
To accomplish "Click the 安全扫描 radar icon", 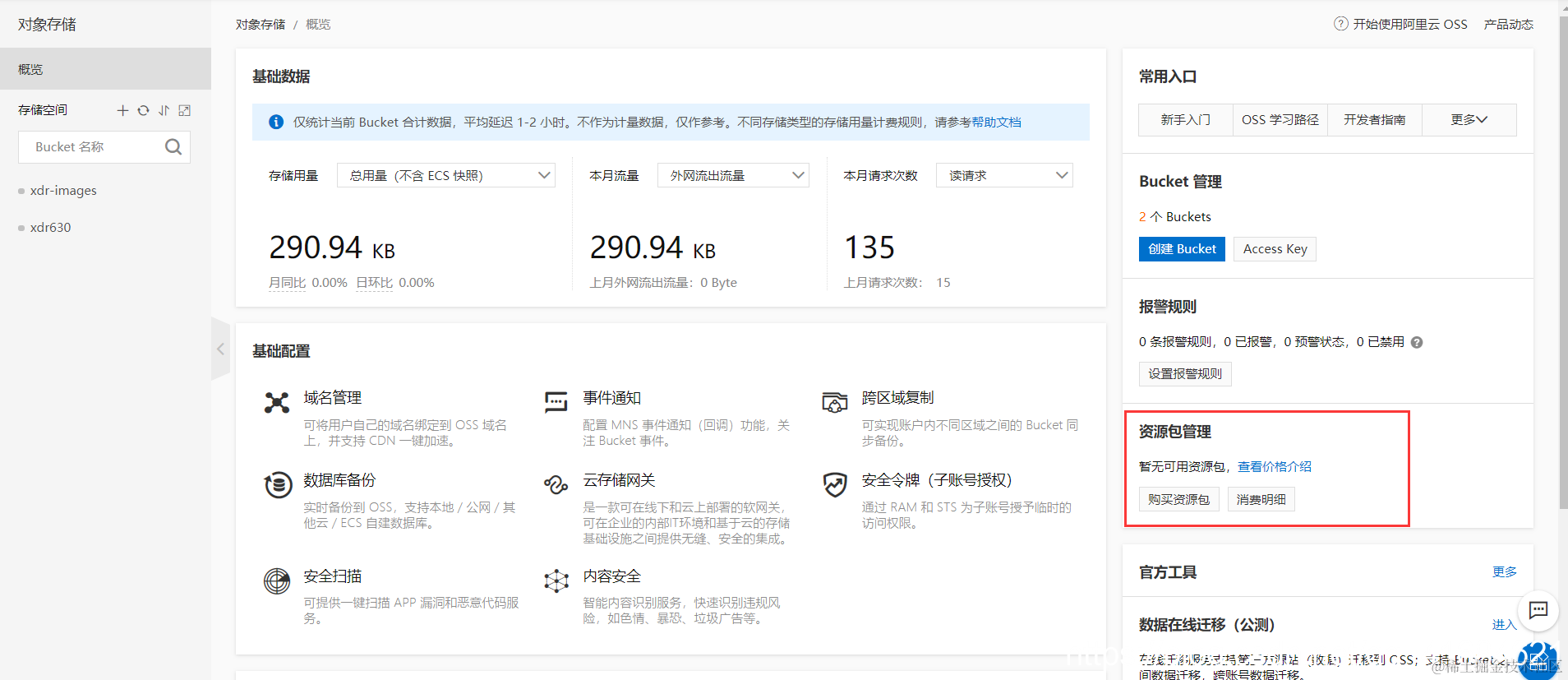I will coord(277,581).
